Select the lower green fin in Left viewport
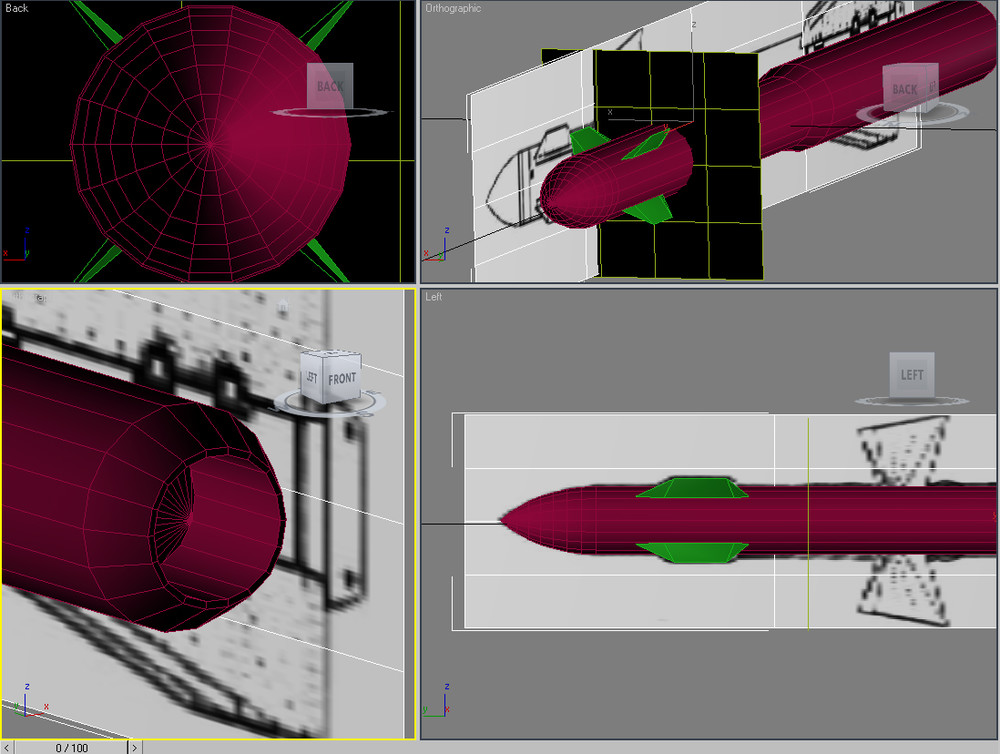This screenshot has width=1000, height=754. click(x=693, y=552)
